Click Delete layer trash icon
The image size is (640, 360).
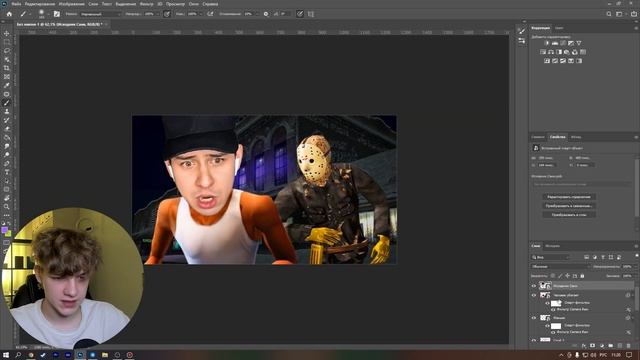(629, 346)
